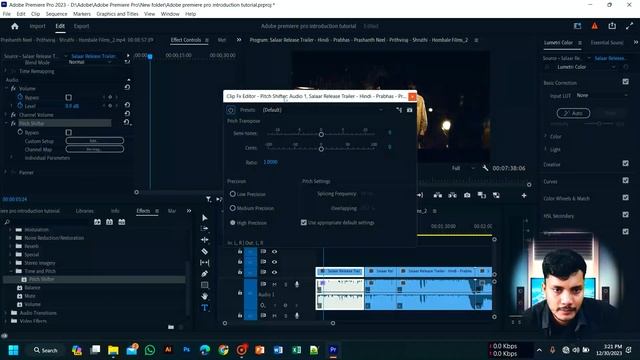This screenshot has height=360, width=640.
Task: Switch to the Libraries tab
Action: [x=84, y=211]
